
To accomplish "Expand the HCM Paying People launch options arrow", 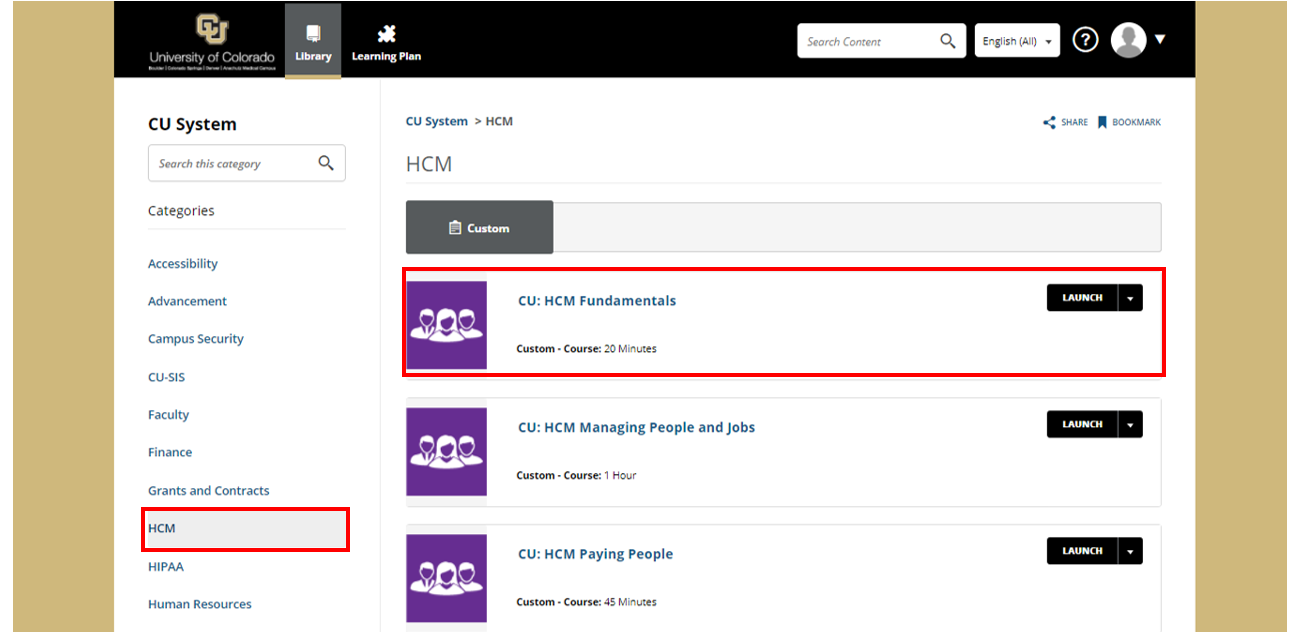I will coord(1130,551).
